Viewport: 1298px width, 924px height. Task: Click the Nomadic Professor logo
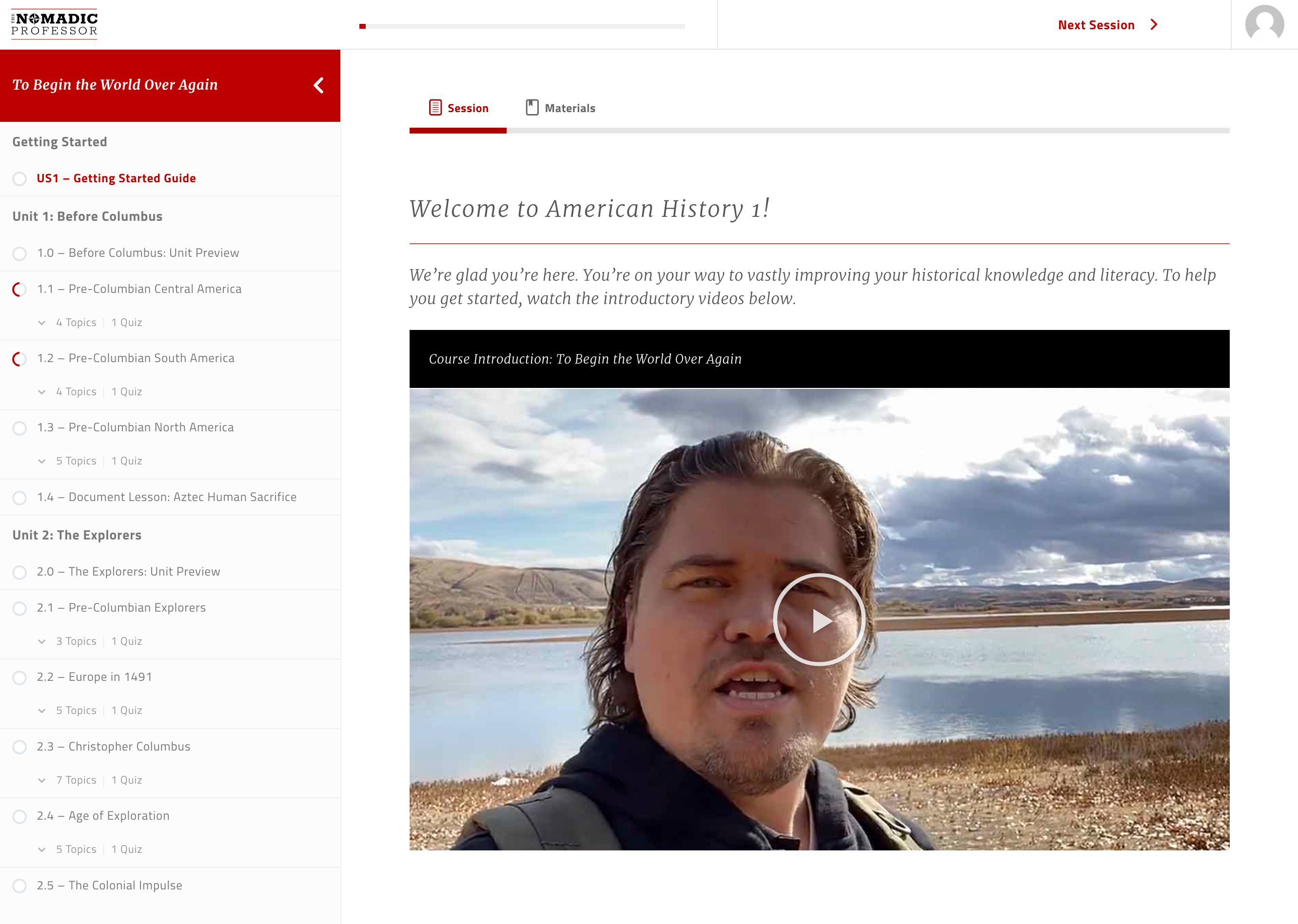coord(55,24)
